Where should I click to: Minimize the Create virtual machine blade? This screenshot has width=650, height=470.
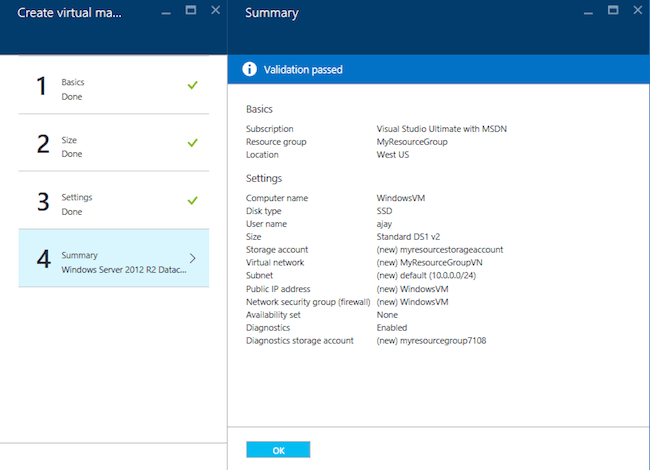point(167,11)
